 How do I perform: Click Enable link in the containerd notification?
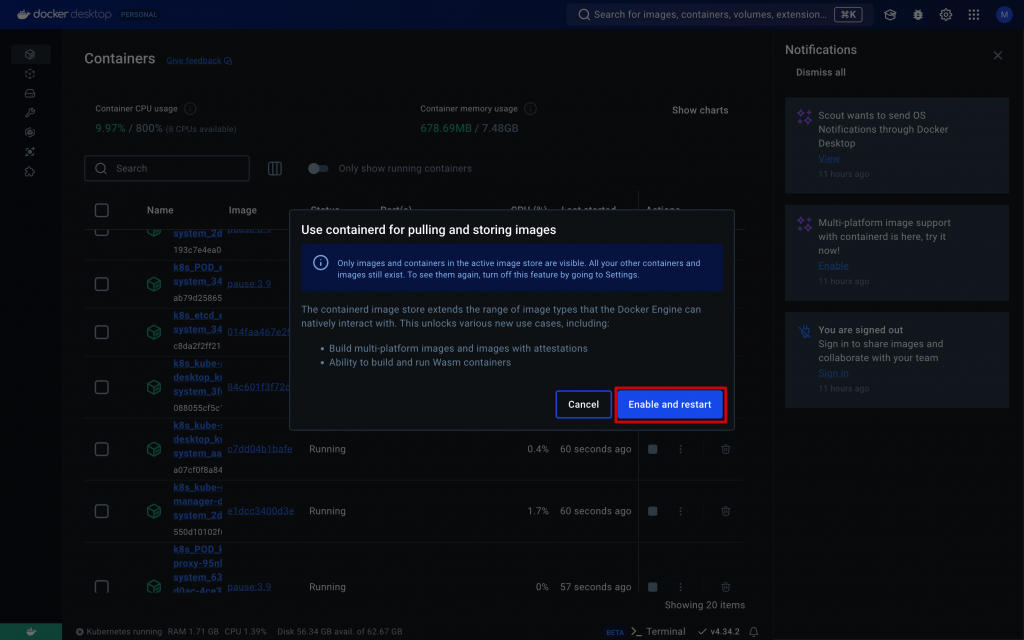coord(833,266)
